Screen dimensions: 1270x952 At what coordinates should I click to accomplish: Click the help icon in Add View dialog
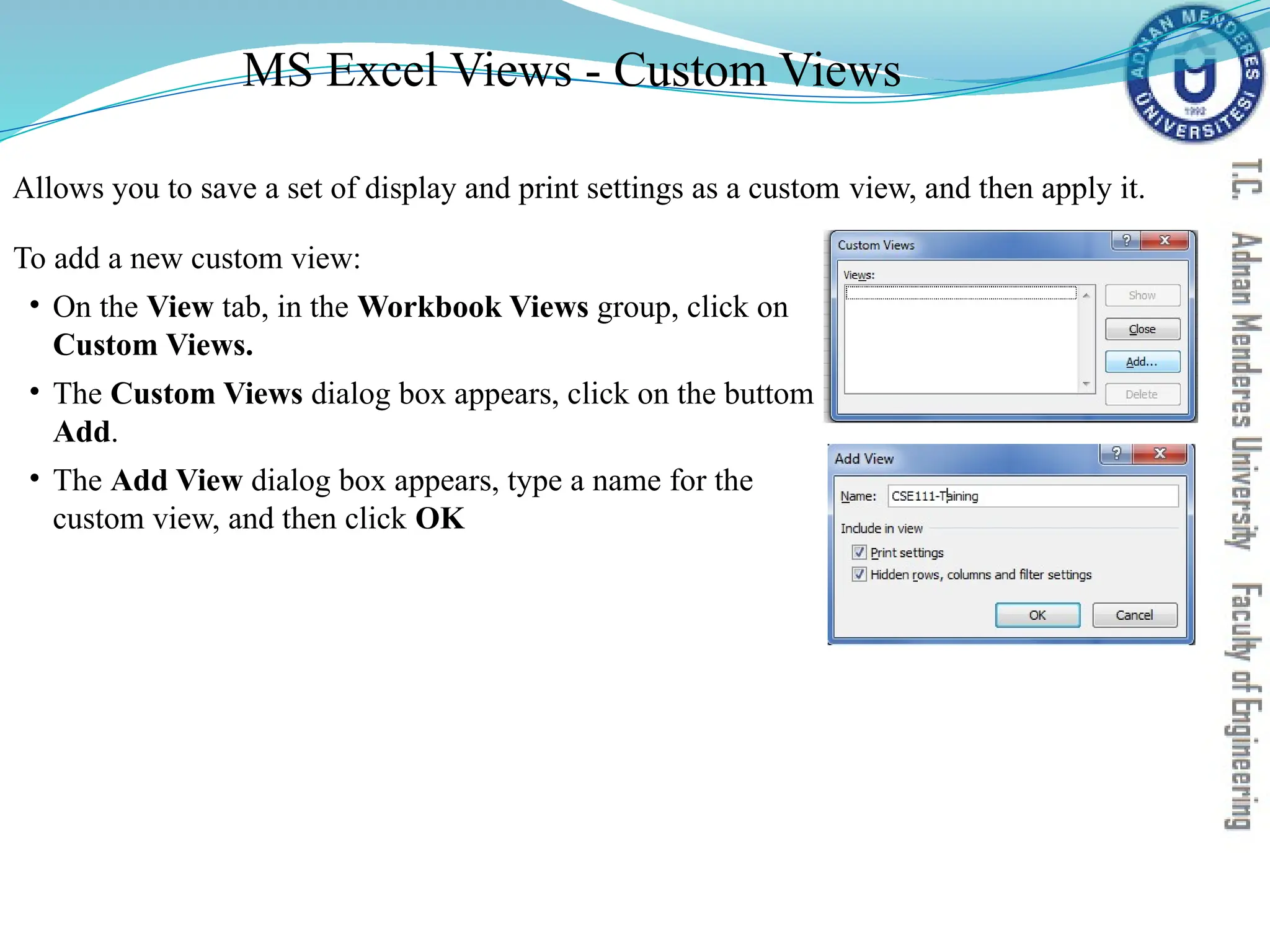coord(1116,454)
